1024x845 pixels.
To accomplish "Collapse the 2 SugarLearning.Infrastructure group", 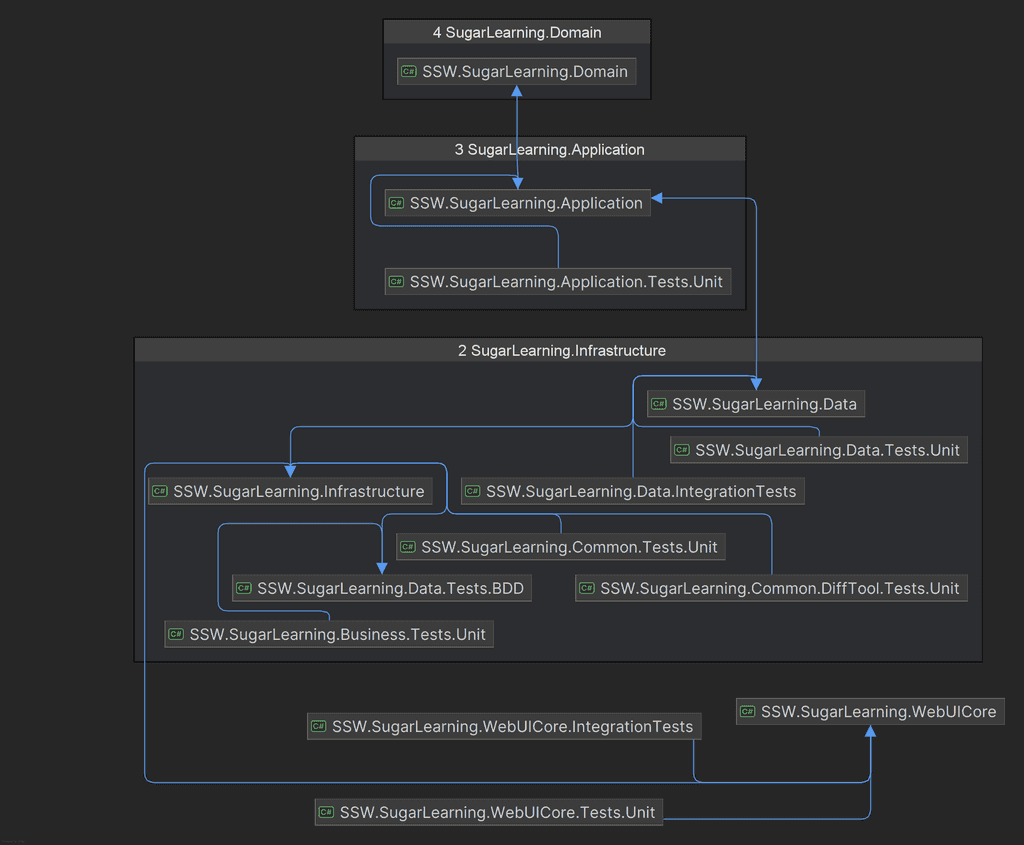I will pyautogui.click(x=561, y=350).
